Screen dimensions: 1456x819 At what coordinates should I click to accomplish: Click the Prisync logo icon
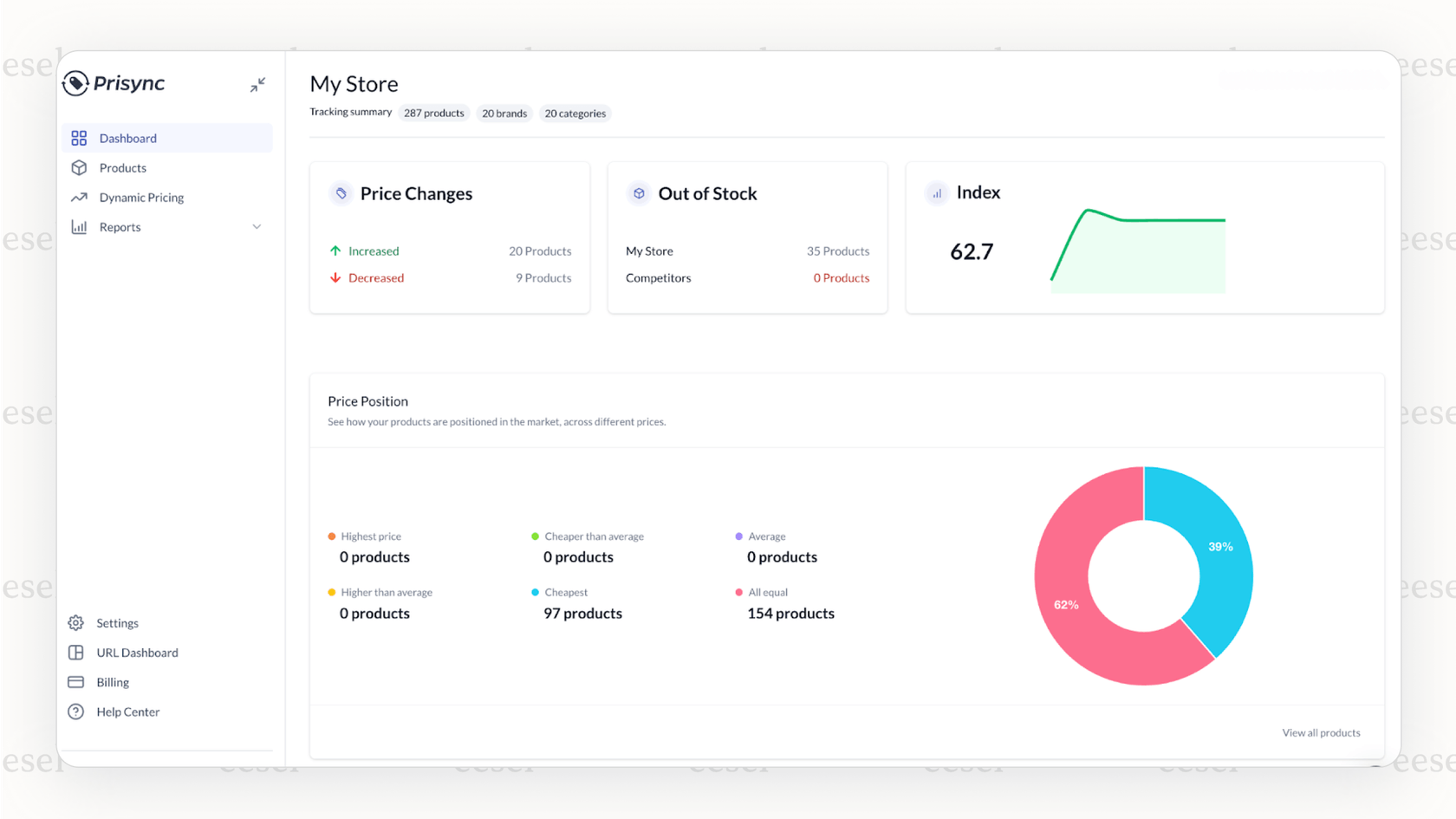point(76,83)
